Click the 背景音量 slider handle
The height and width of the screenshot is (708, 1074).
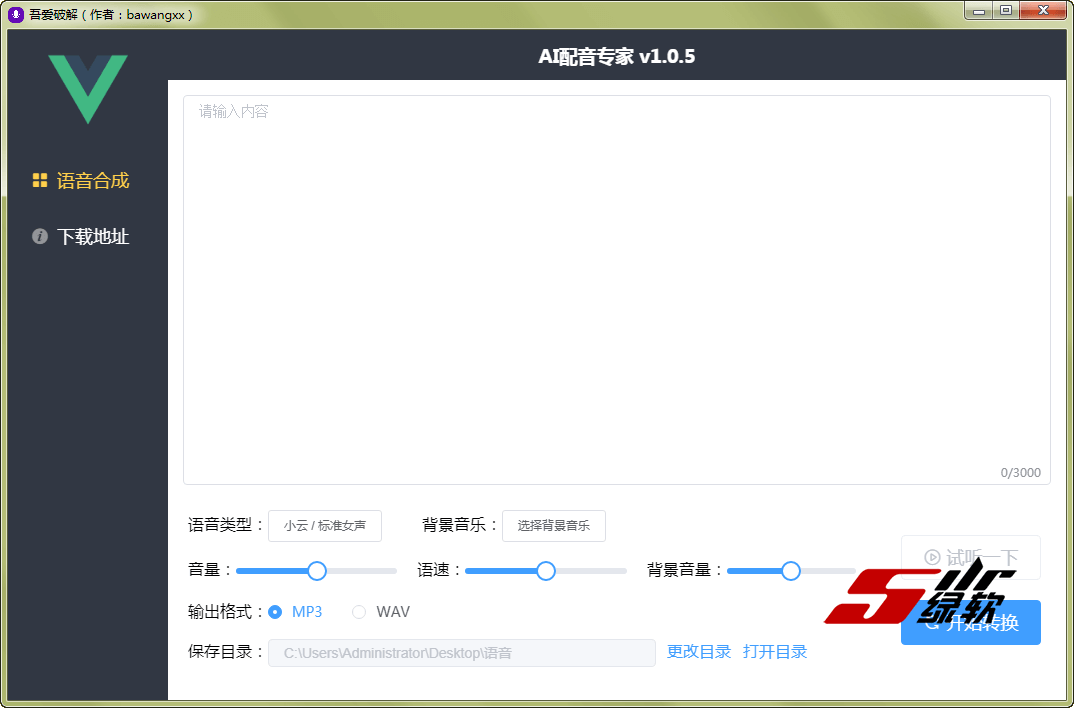tap(791, 571)
